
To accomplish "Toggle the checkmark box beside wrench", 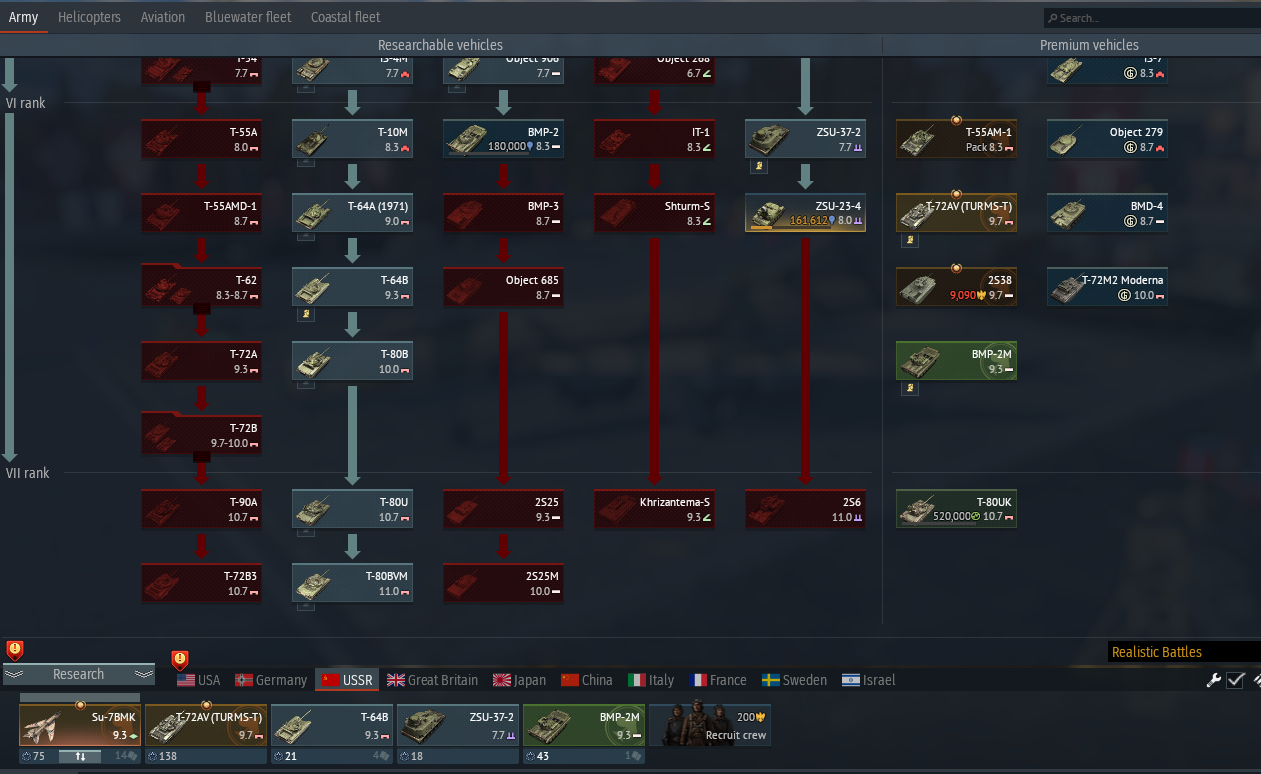I will click(1236, 680).
